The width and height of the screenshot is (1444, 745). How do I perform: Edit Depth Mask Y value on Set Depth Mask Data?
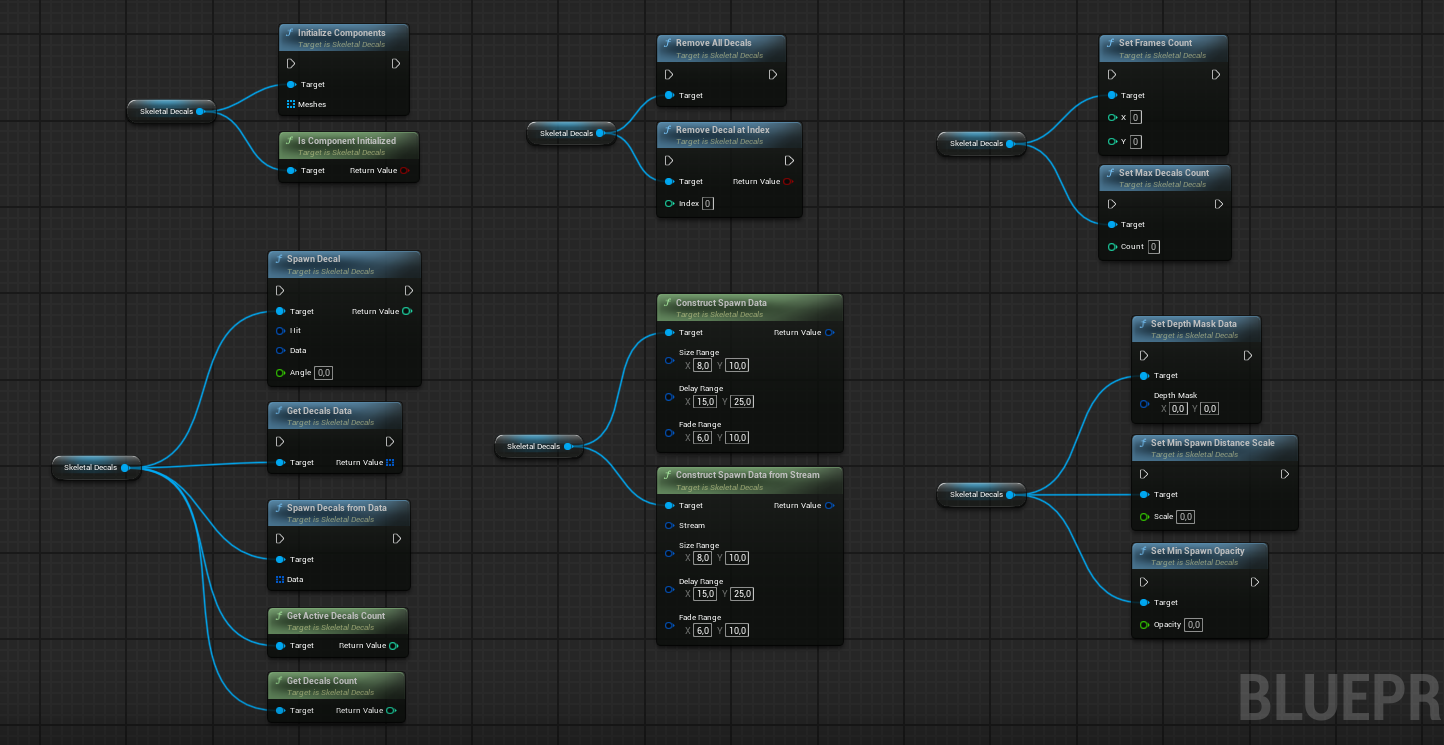tap(1210, 408)
